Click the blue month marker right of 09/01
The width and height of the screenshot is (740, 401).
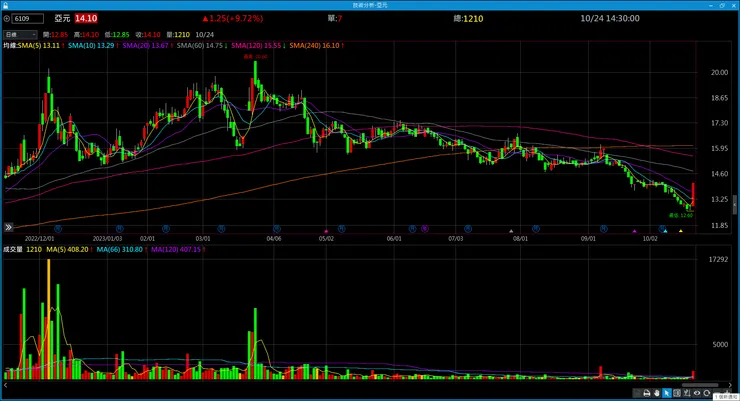pos(604,229)
